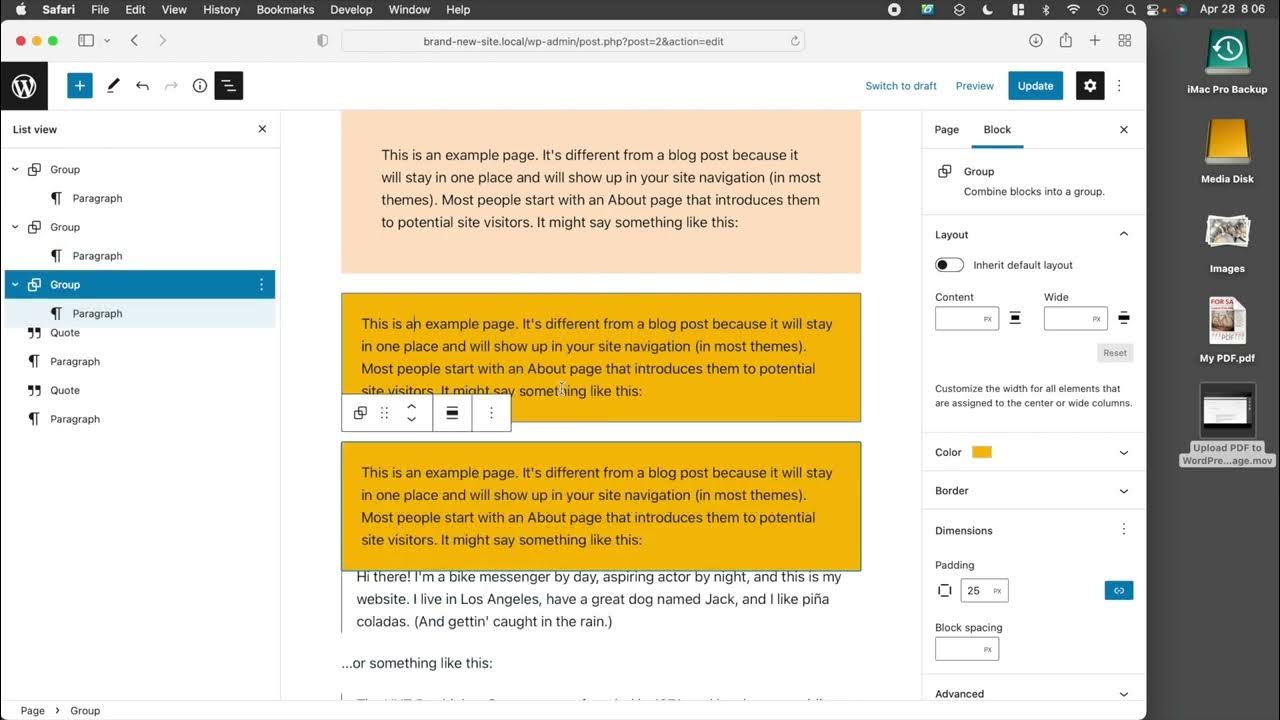This screenshot has height=720, width=1280.
Task: Open Spotlight search in the menu bar
Action: pos(1130,9)
